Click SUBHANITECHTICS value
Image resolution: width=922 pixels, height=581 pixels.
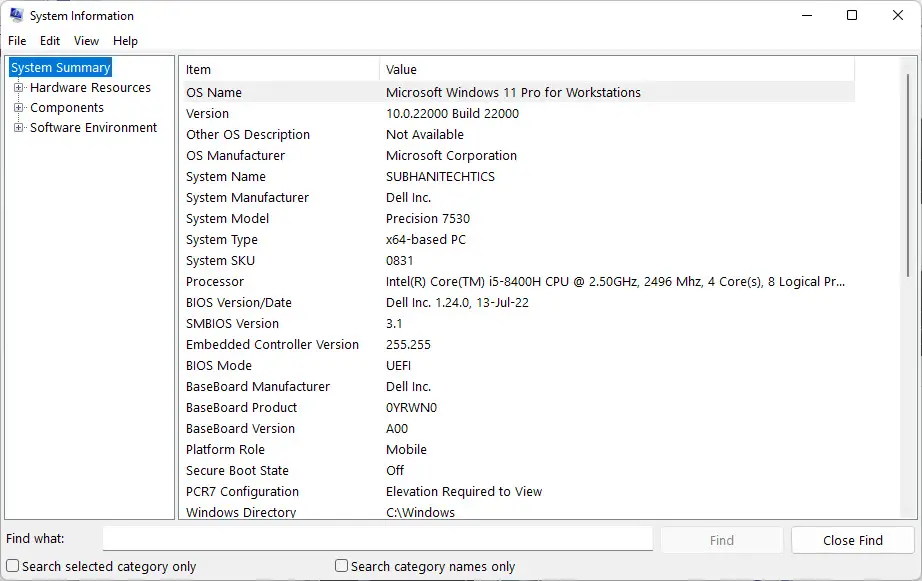pyautogui.click(x=440, y=176)
